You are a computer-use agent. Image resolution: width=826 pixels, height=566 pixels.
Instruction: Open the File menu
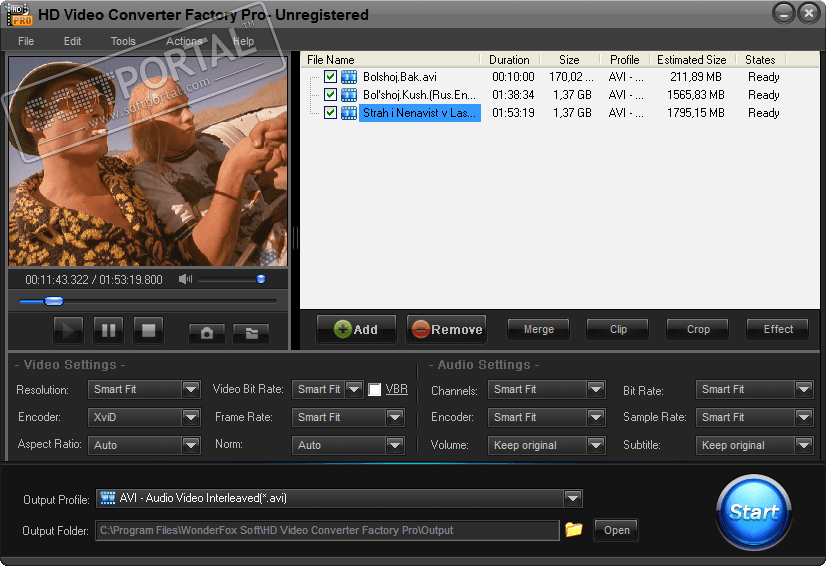point(26,41)
